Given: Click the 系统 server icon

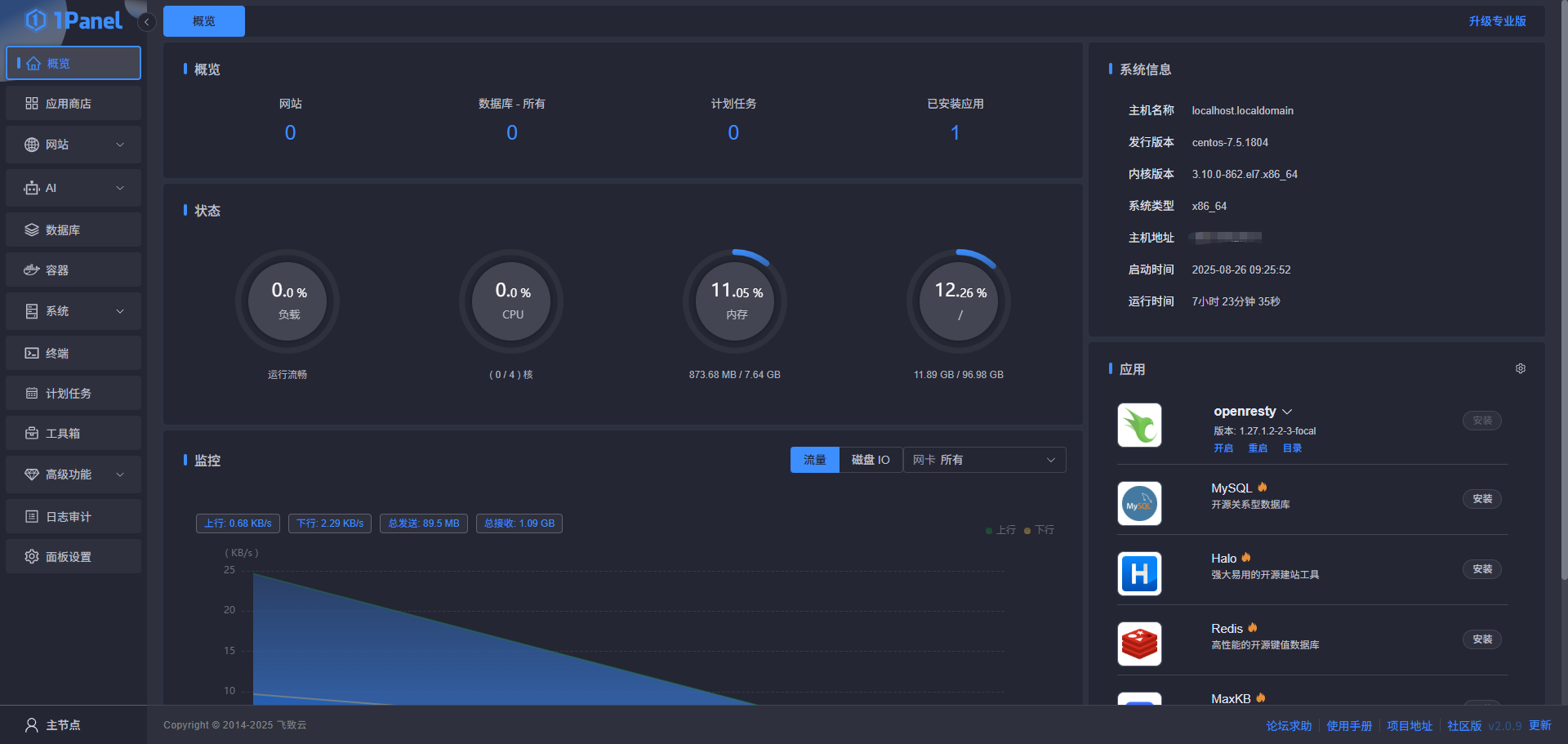Looking at the screenshot, I should pos(32,311).
